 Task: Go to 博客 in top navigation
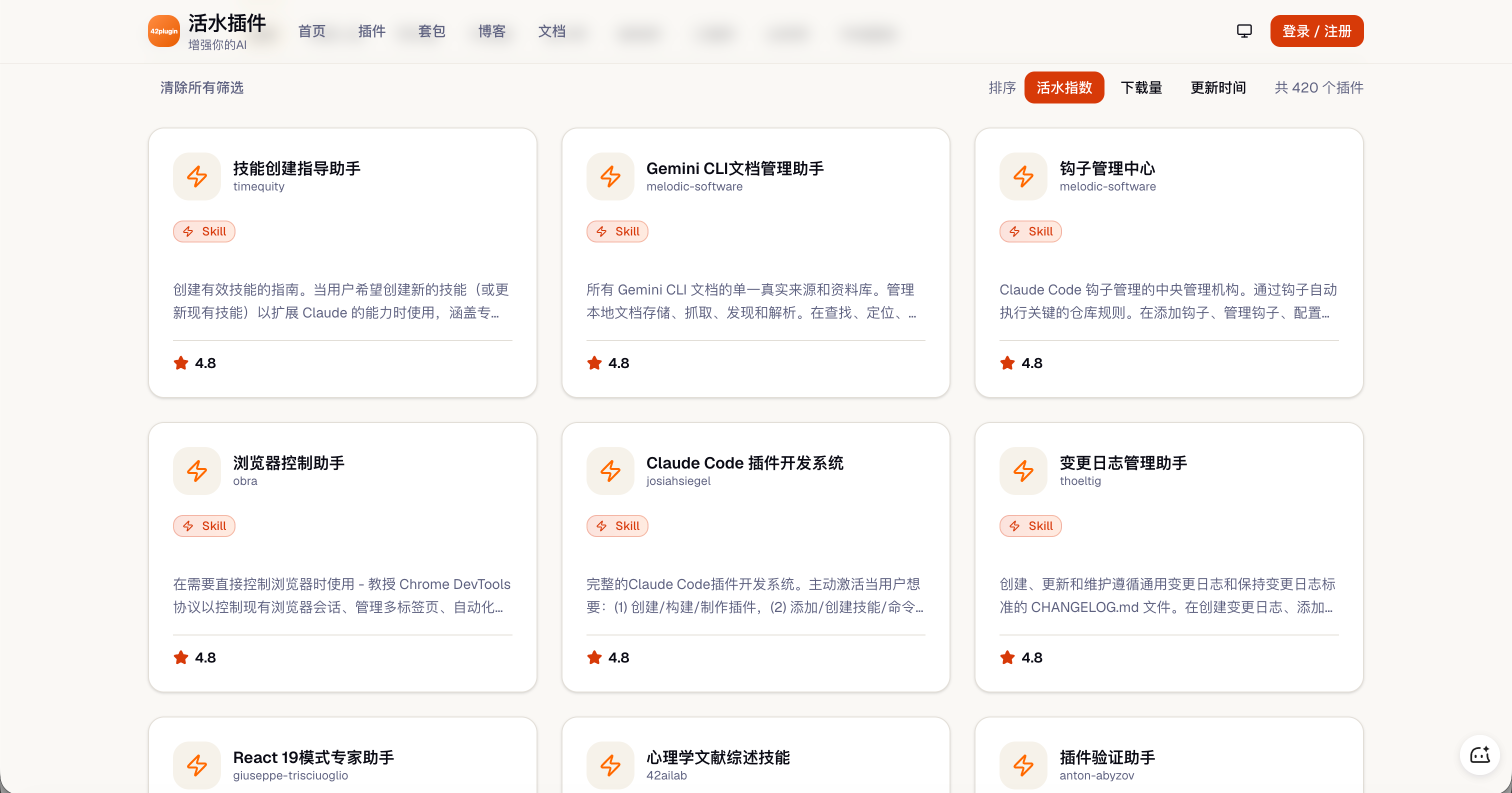coord(491,31)
